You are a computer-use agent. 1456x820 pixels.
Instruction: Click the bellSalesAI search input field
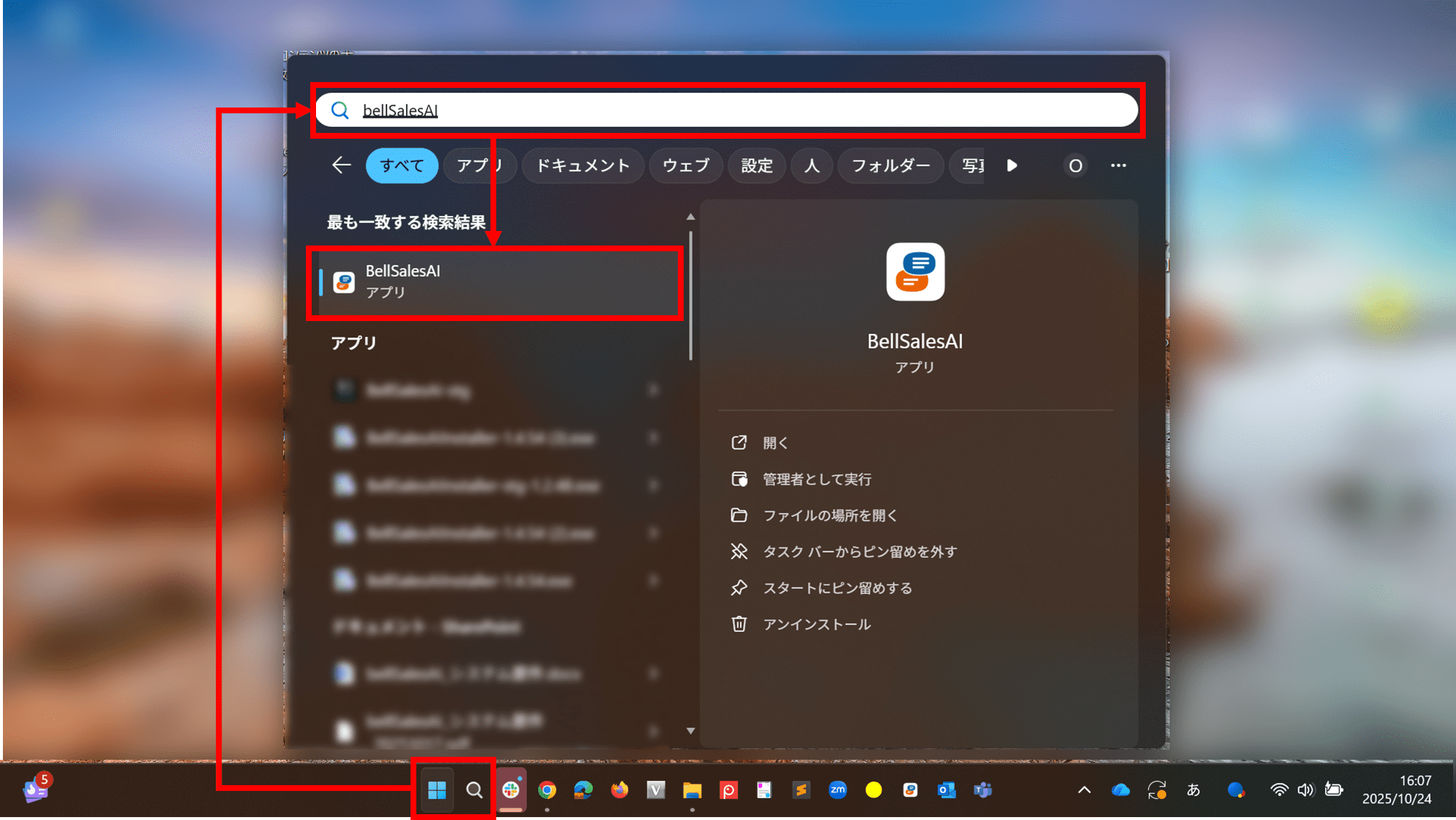727,110
